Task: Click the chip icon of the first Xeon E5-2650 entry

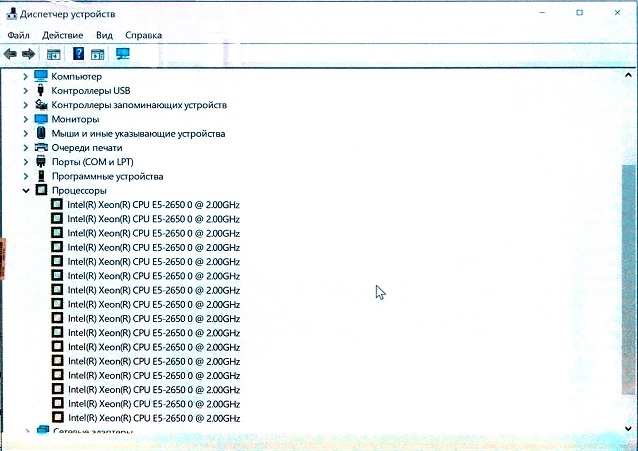Action: (x=57, y=204)
